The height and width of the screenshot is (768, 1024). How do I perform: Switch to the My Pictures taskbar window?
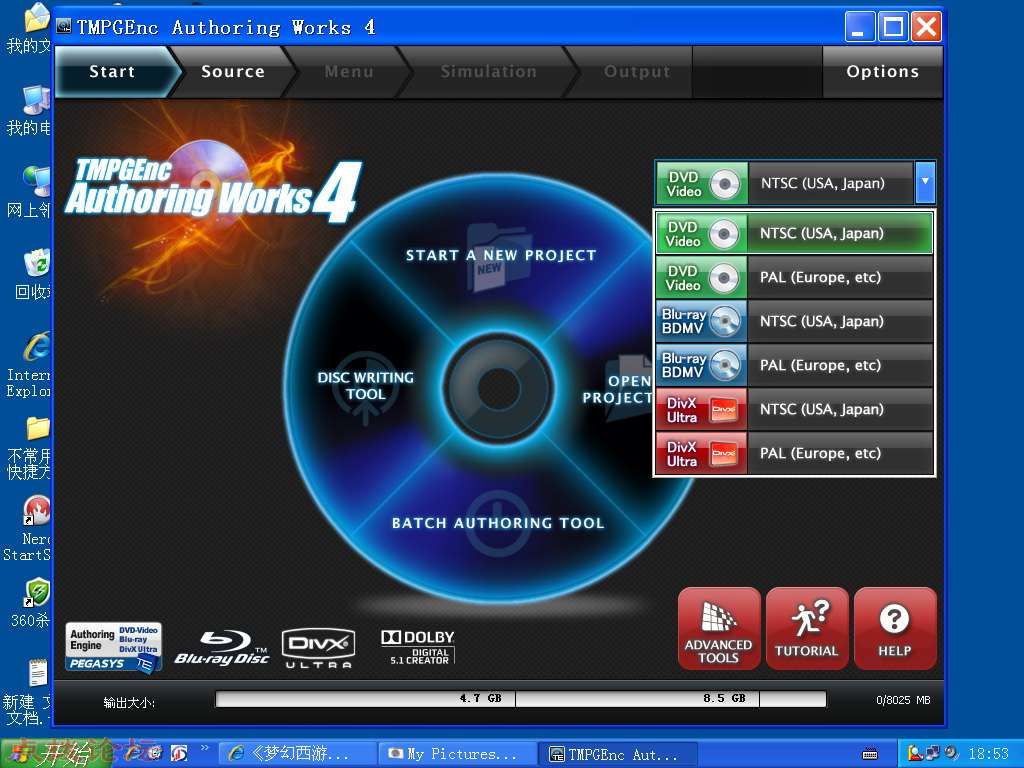[x=458, y=754]
